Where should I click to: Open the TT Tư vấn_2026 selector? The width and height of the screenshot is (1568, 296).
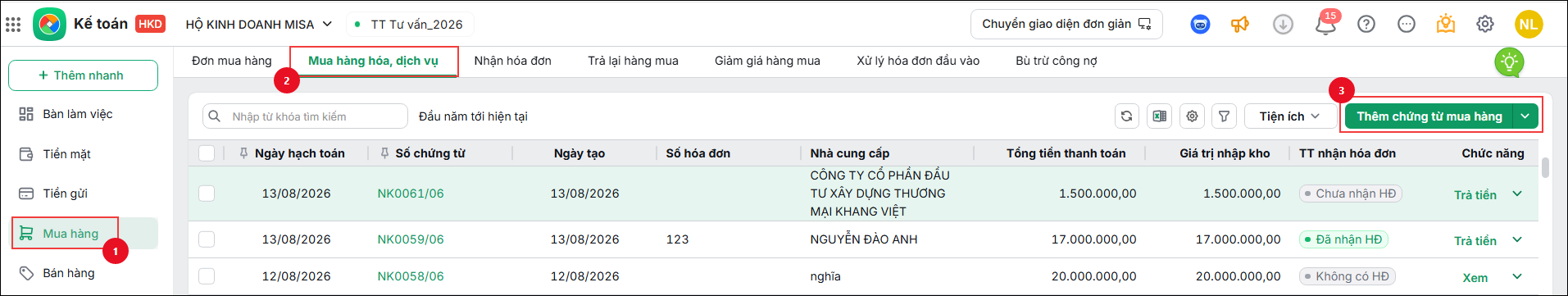[410, 25]
